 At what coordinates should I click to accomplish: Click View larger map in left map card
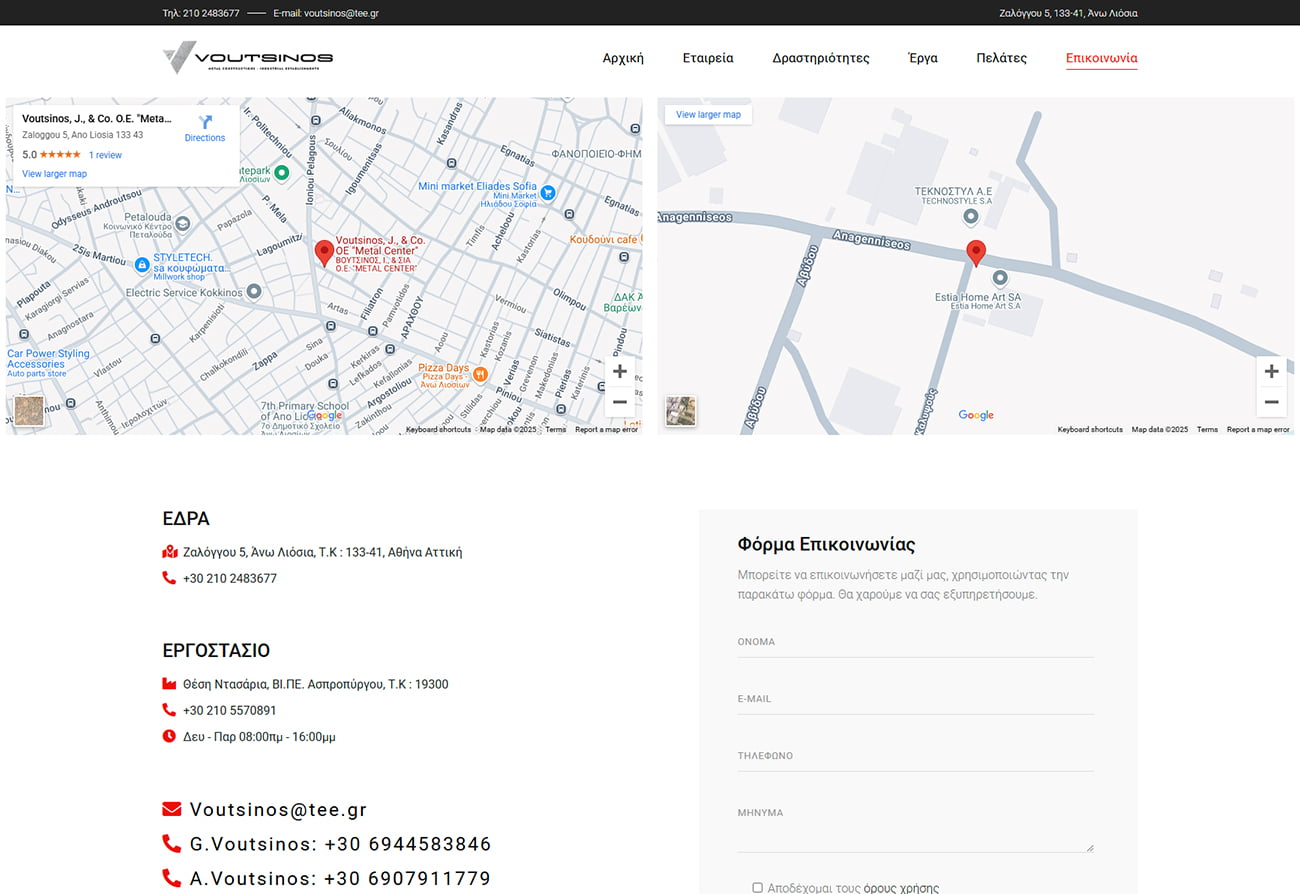54,174
